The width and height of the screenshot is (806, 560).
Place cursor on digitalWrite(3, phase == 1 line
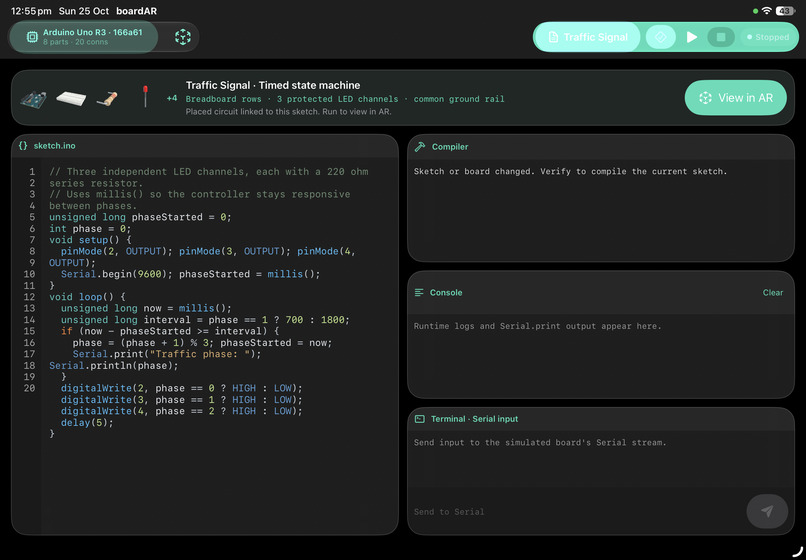181,400
